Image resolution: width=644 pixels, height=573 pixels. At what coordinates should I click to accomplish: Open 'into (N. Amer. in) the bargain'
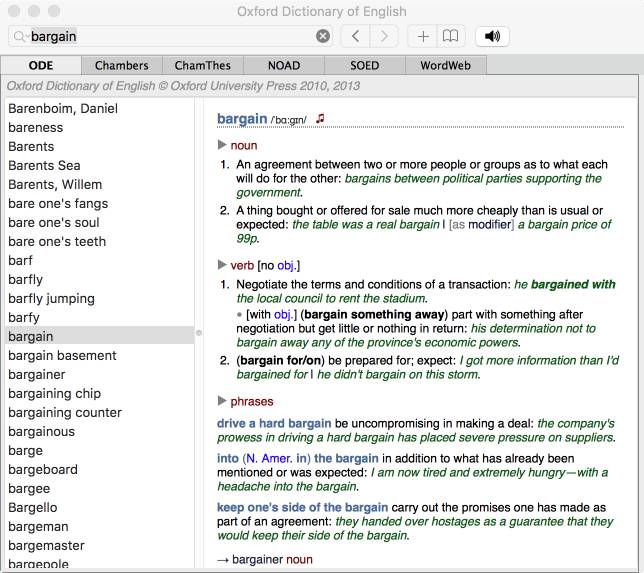pos(298,458)
